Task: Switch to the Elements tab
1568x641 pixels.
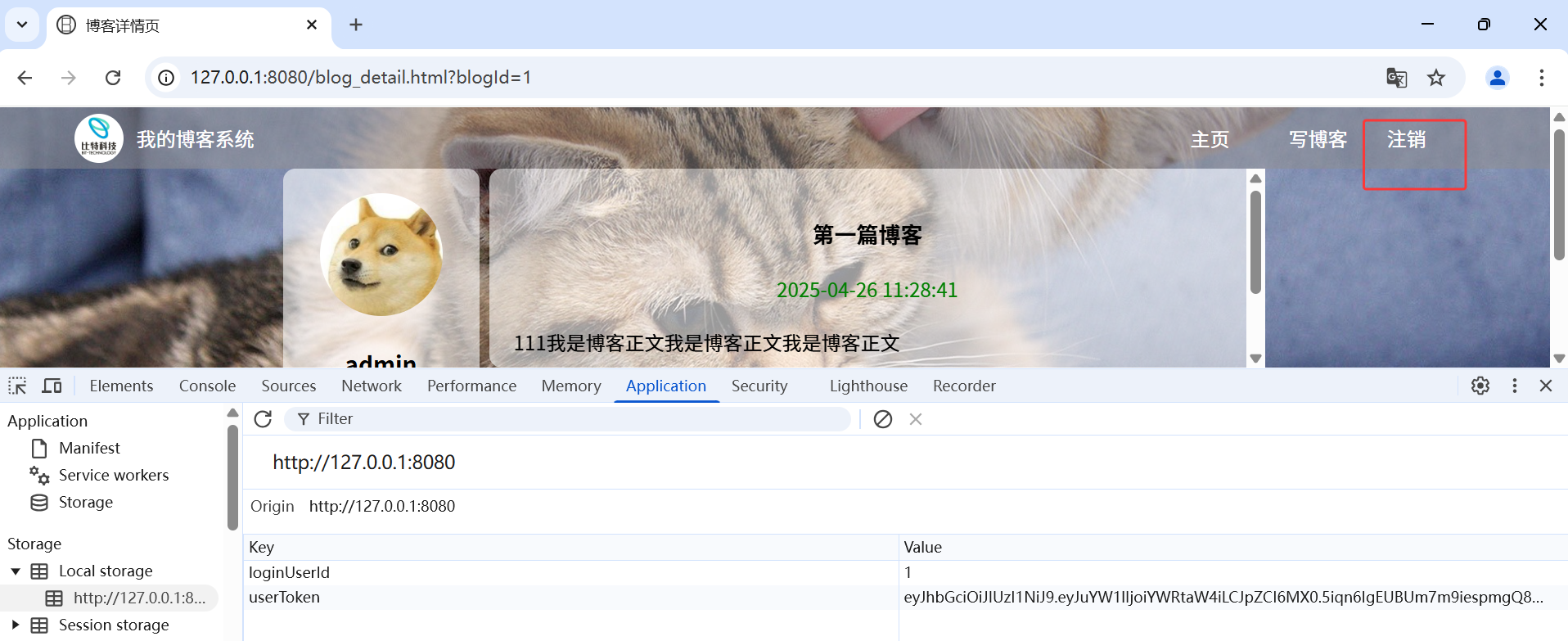Action: (x=121, y=386)
